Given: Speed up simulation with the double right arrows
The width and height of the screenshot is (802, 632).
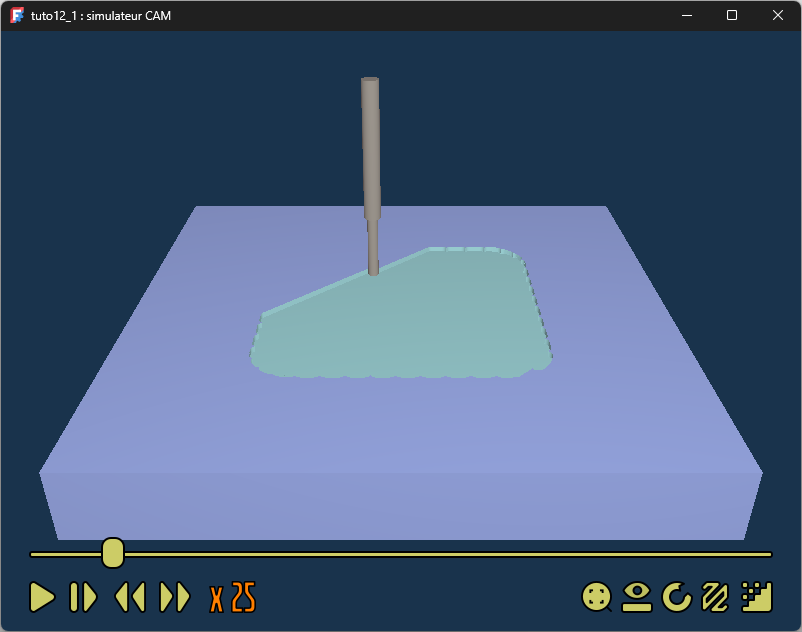Looking at the screenshot, I should click(x=175, y=597).
